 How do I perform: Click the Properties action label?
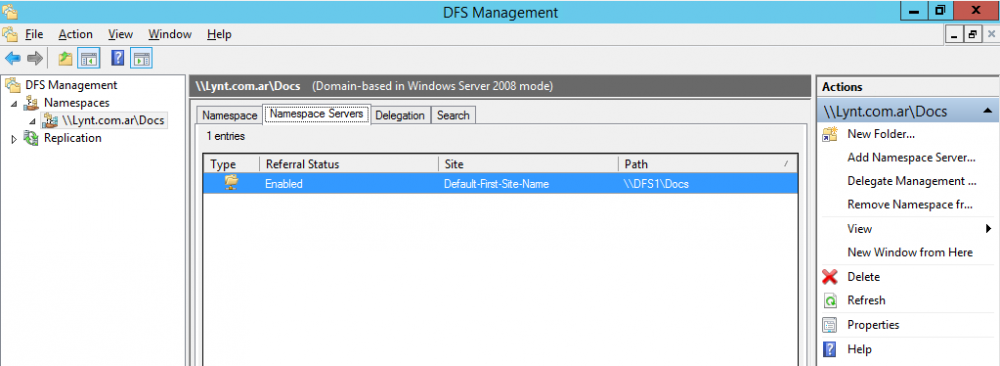pyautogui.click(x=873, y=325)
